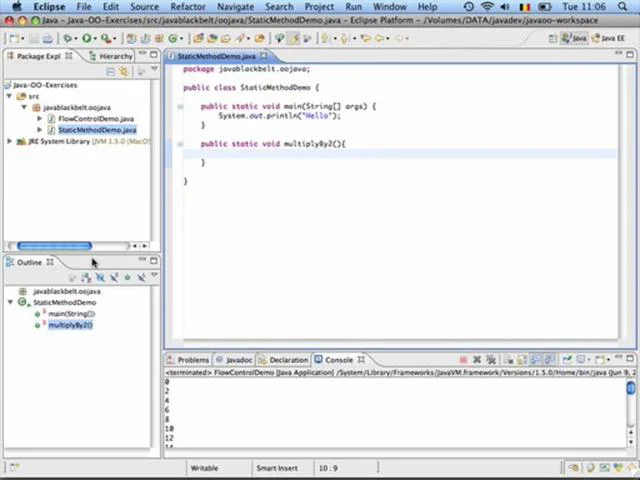The height and width of the screenshot is (480, 640).
Task: Toggle Sort alphabetically in the Outline toolbar
Action: [x=86, y=278]
